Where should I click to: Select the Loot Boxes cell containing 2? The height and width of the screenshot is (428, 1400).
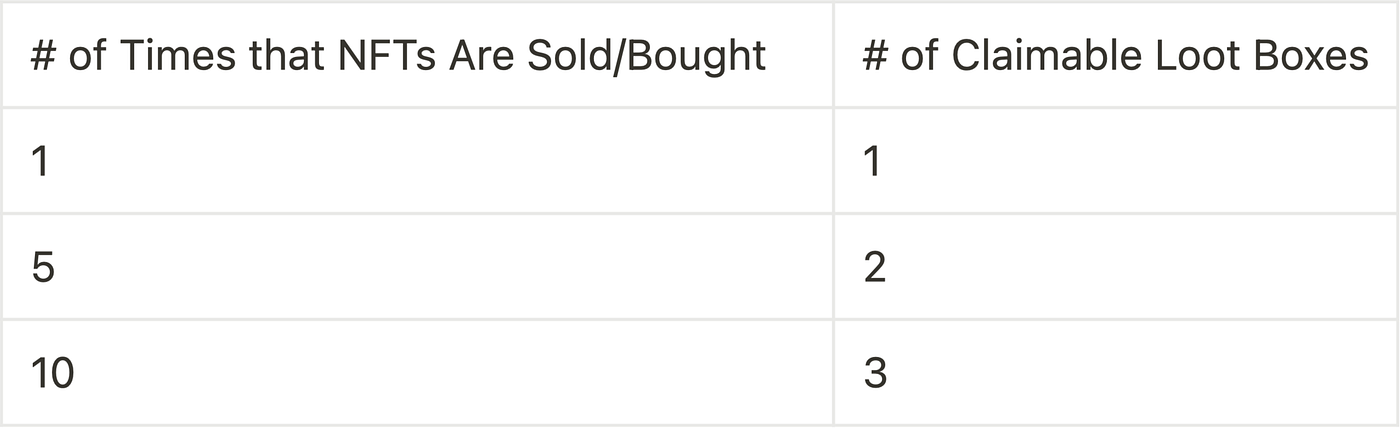(1117, 266)
